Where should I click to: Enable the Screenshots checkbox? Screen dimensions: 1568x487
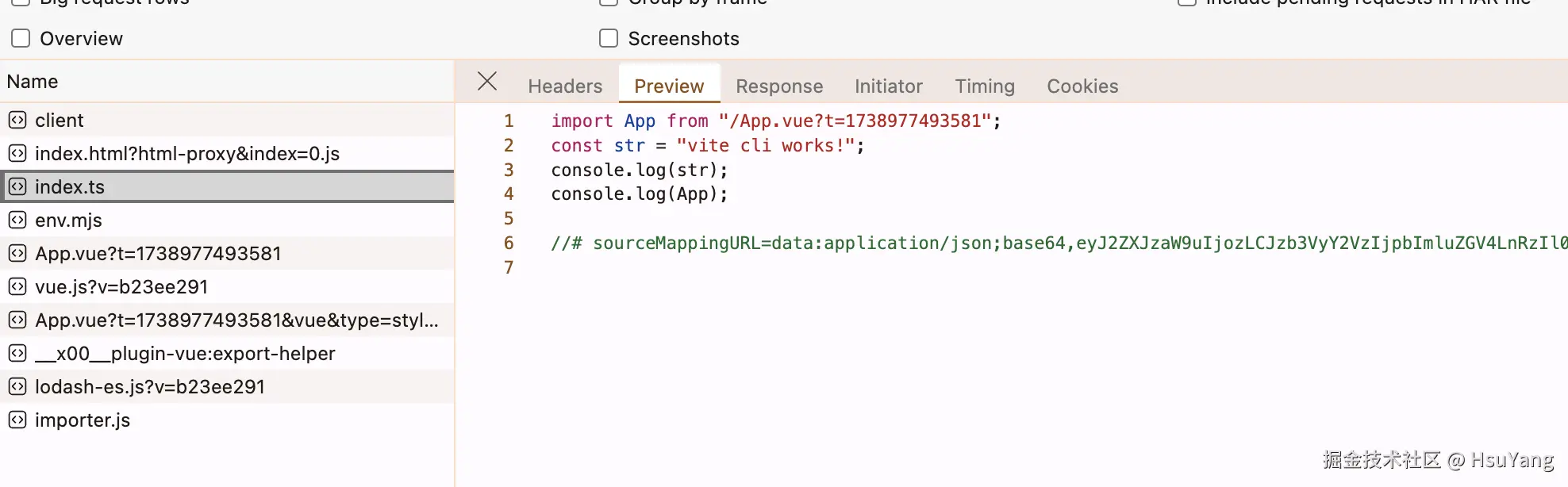[x=609, y=38]
